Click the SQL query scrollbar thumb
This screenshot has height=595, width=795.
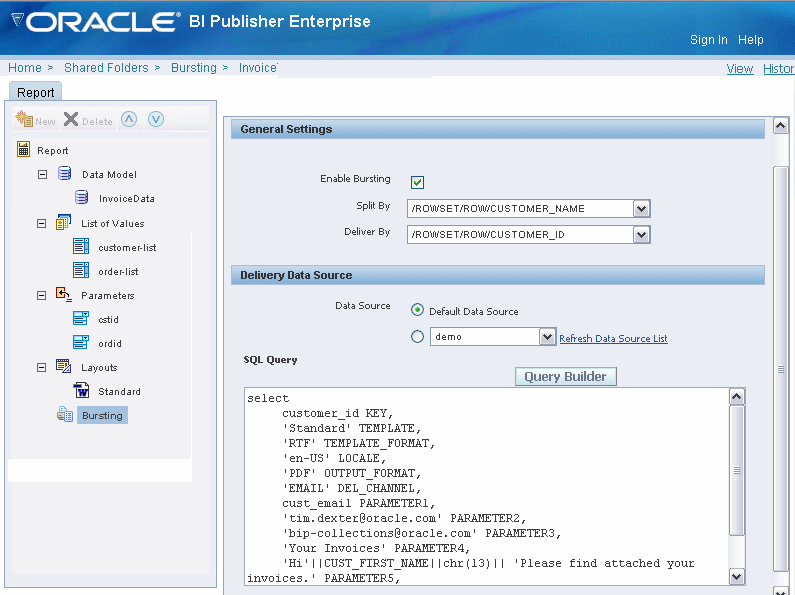pos(737,470)
